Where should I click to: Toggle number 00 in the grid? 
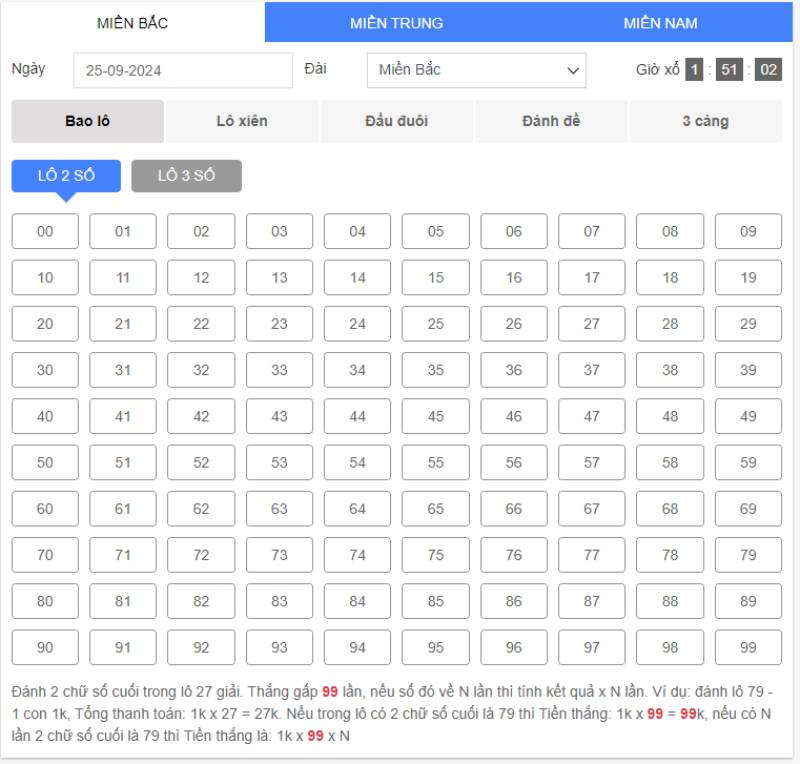pos(45,231)
